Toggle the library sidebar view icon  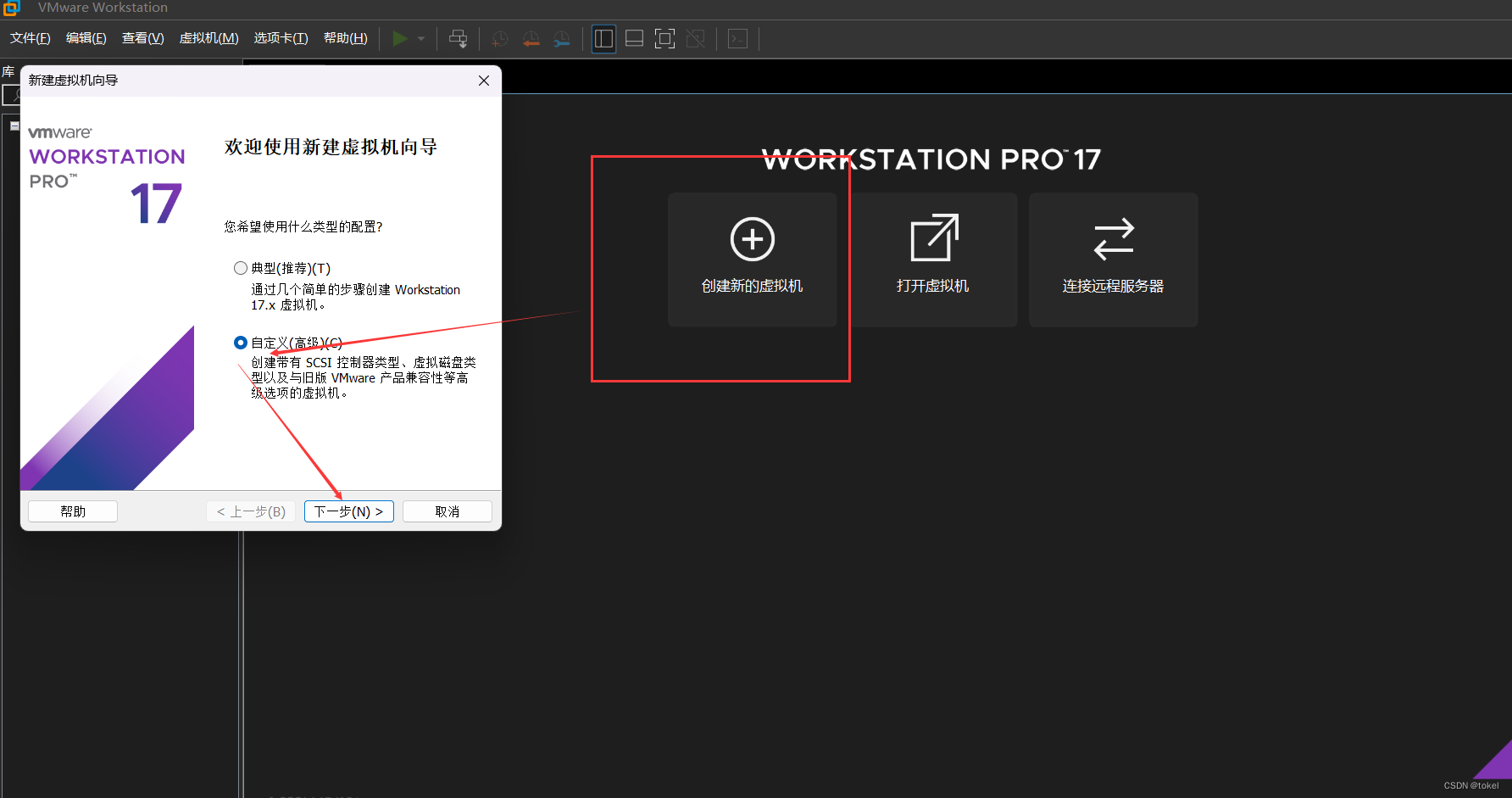pos(603,39)
